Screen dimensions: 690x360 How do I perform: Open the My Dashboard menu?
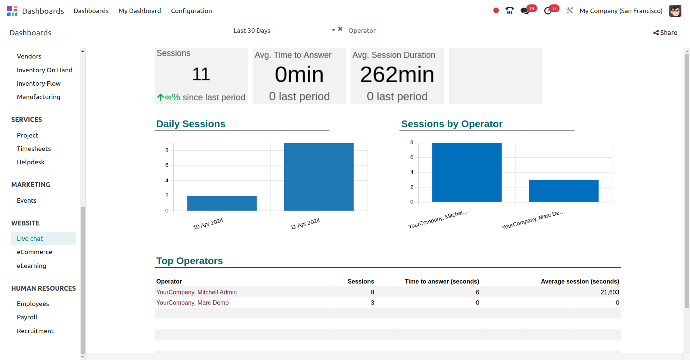coord(139,11)
